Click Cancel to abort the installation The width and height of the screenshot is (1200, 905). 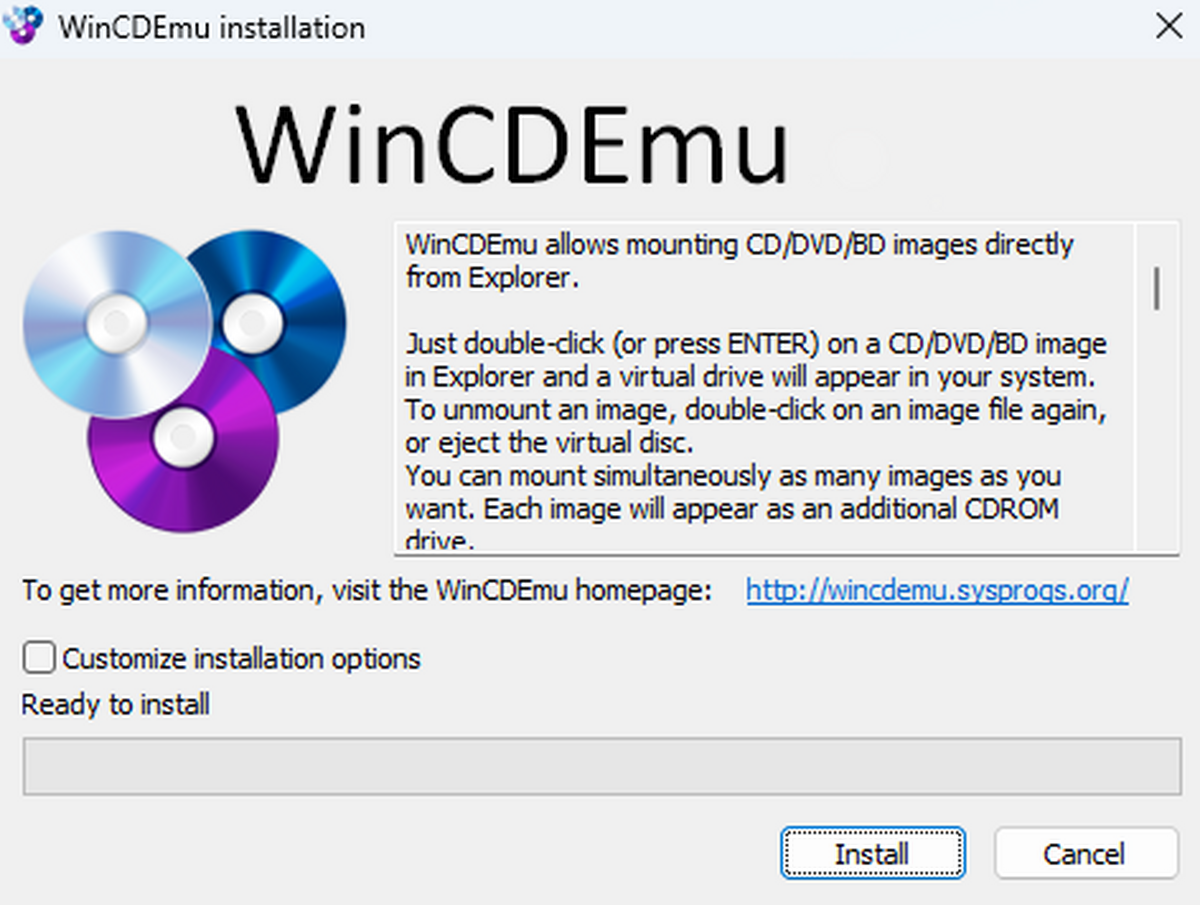coord(1085,854)
